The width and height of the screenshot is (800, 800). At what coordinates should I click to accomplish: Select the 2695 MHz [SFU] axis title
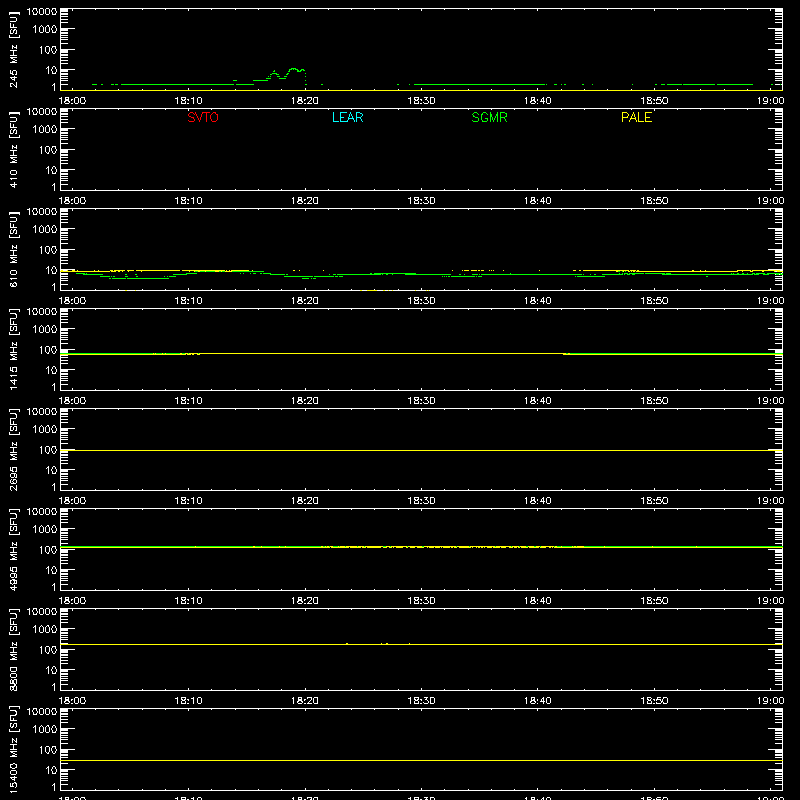tap(13, 449)
